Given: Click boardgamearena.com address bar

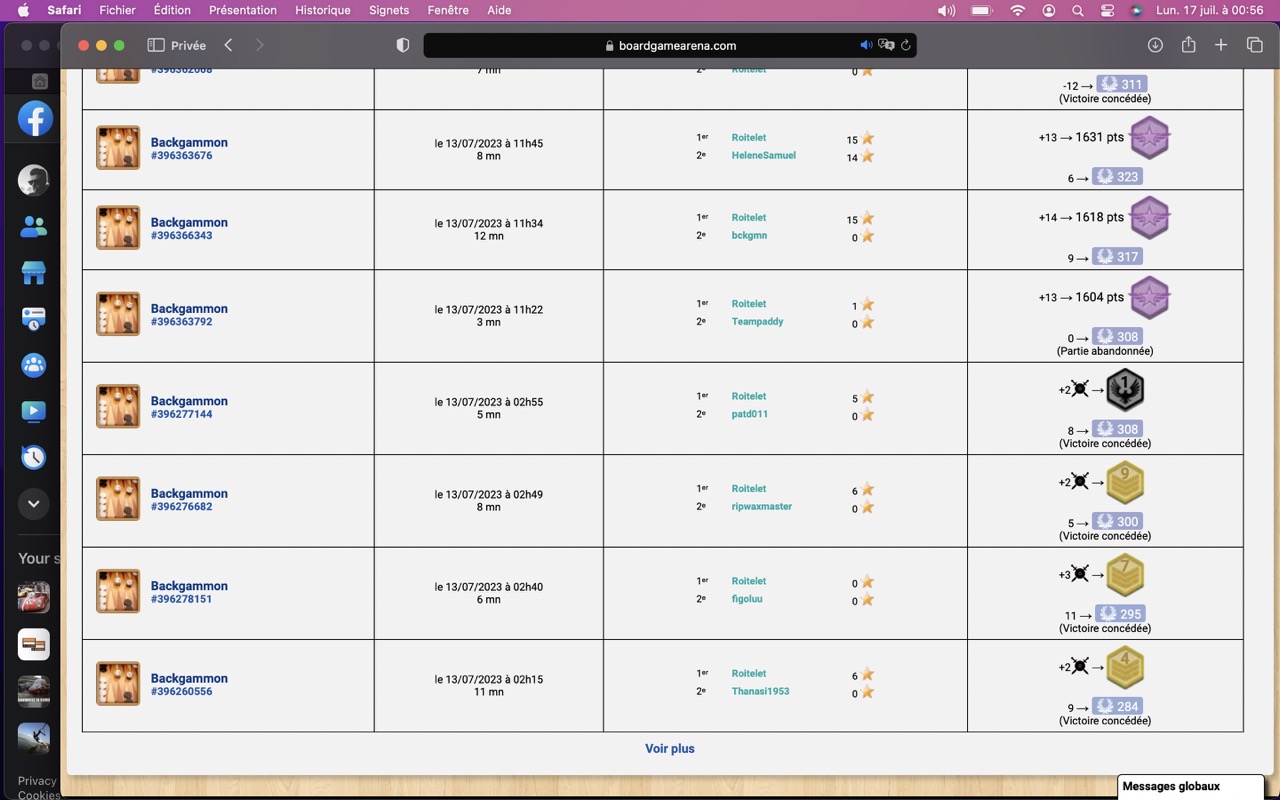Looking at the screenshot, I should point(670,45).
